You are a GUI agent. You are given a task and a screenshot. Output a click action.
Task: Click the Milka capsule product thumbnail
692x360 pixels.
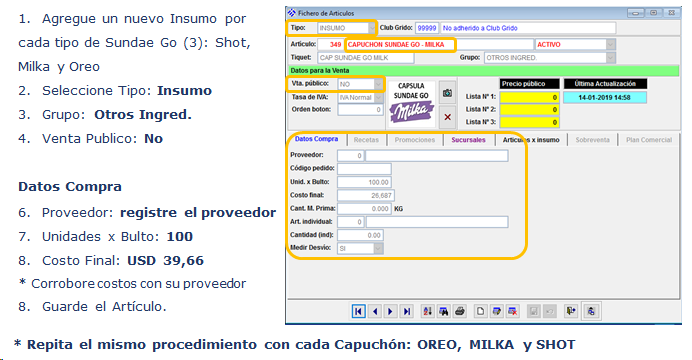(411, 103)
